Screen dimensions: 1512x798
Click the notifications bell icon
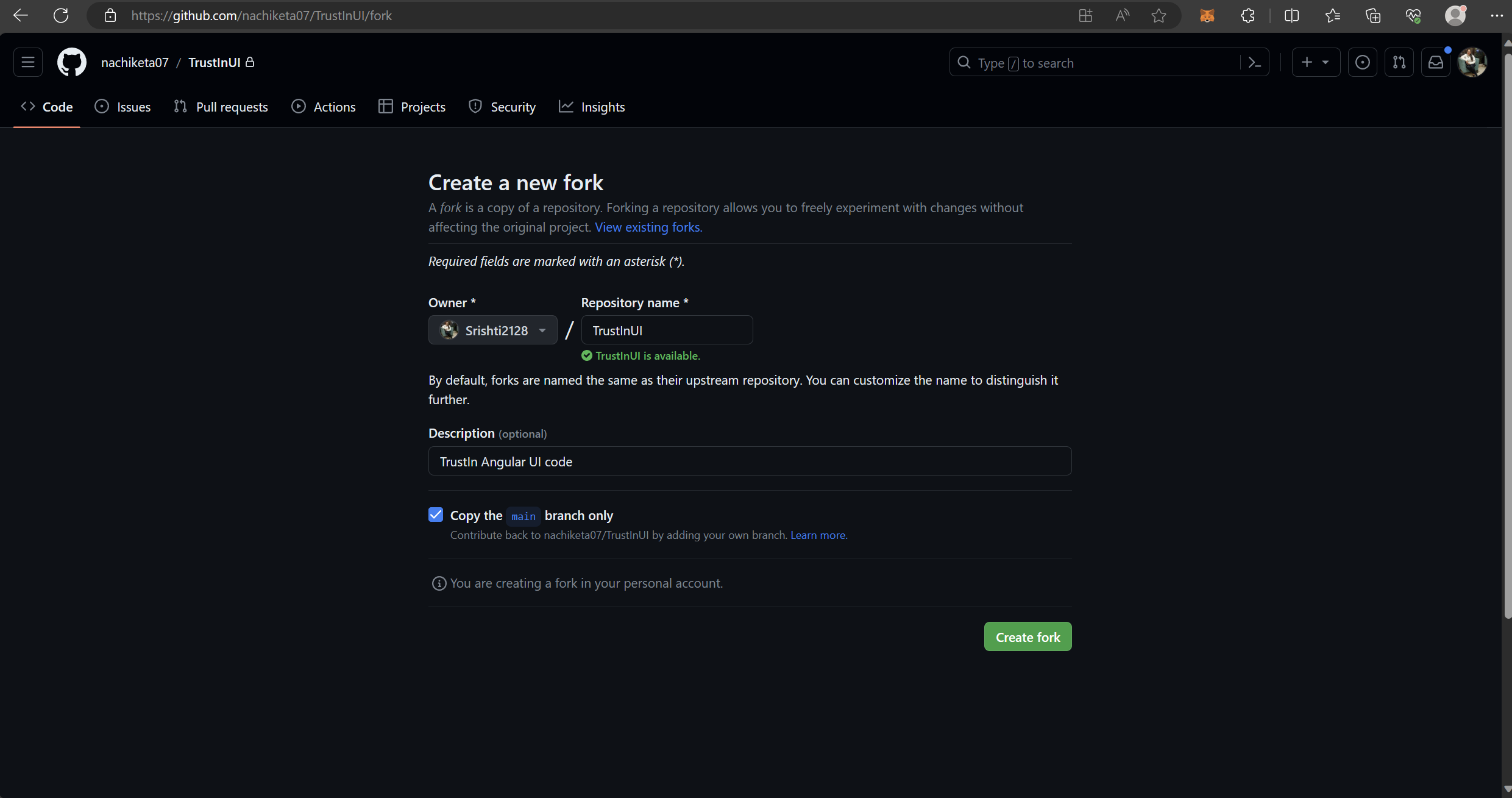click(1436, 62)
